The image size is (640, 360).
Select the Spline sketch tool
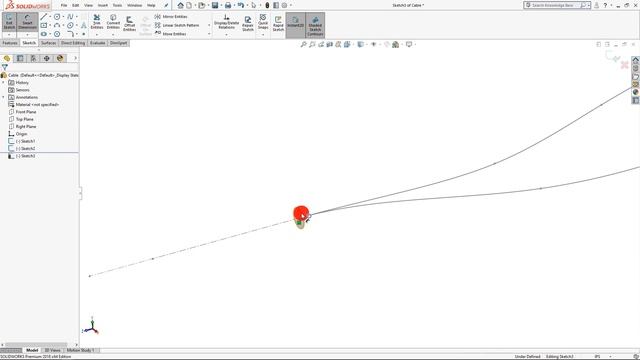70,17
